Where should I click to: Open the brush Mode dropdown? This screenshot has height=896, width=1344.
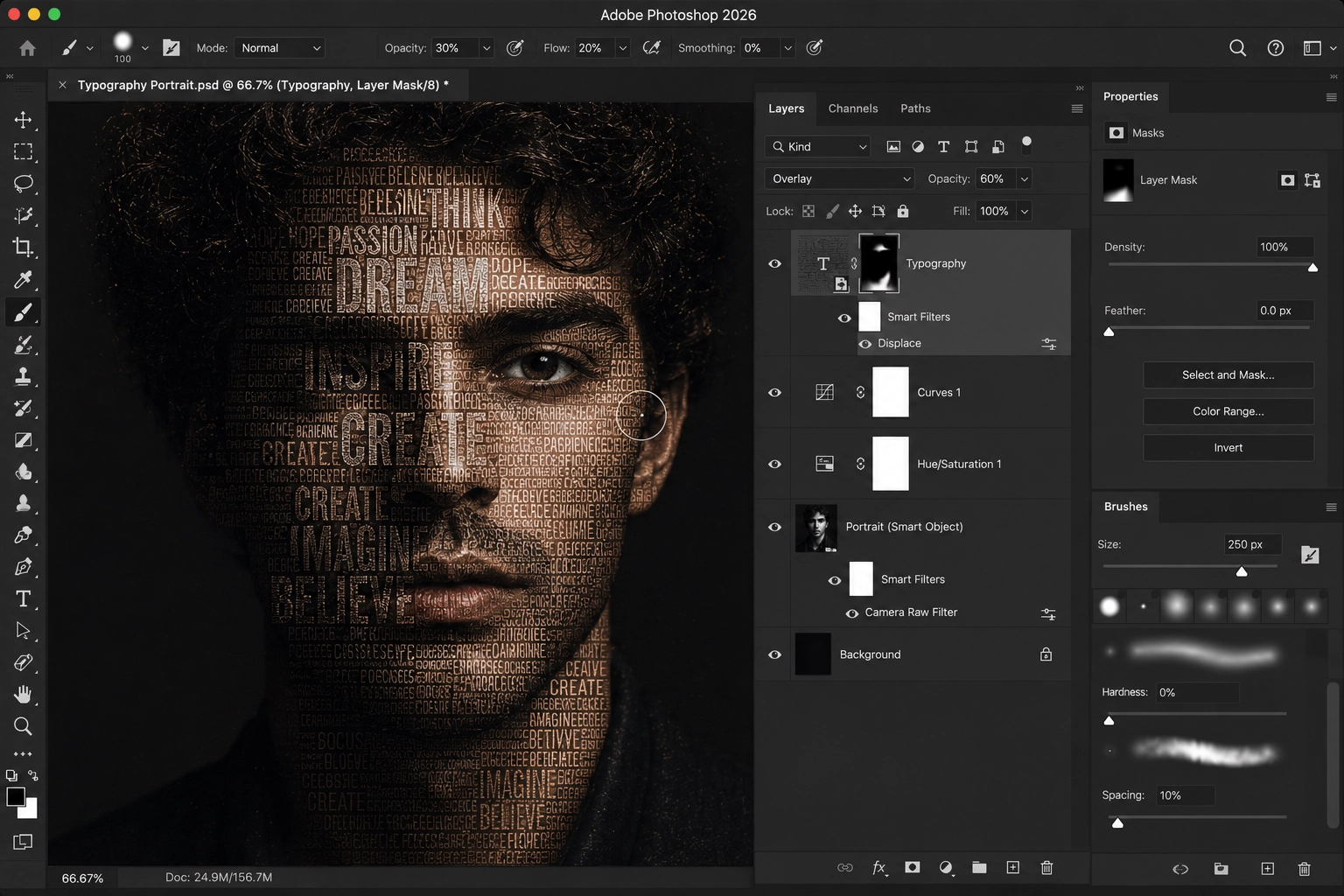280,48
